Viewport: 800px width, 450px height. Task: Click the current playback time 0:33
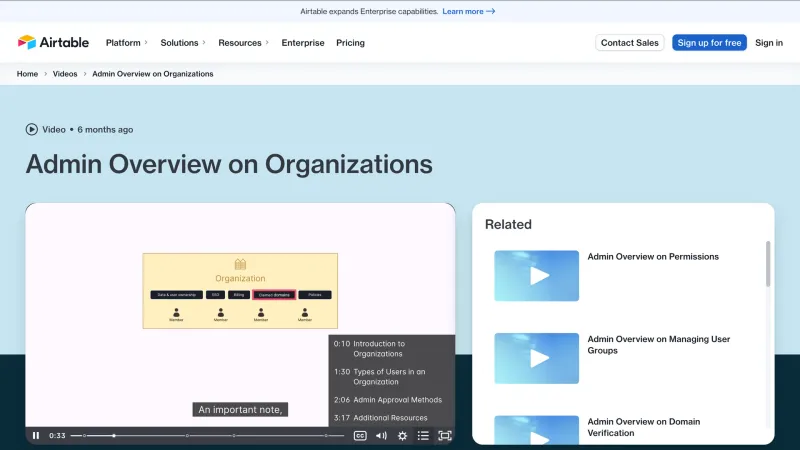pos(57,436)
